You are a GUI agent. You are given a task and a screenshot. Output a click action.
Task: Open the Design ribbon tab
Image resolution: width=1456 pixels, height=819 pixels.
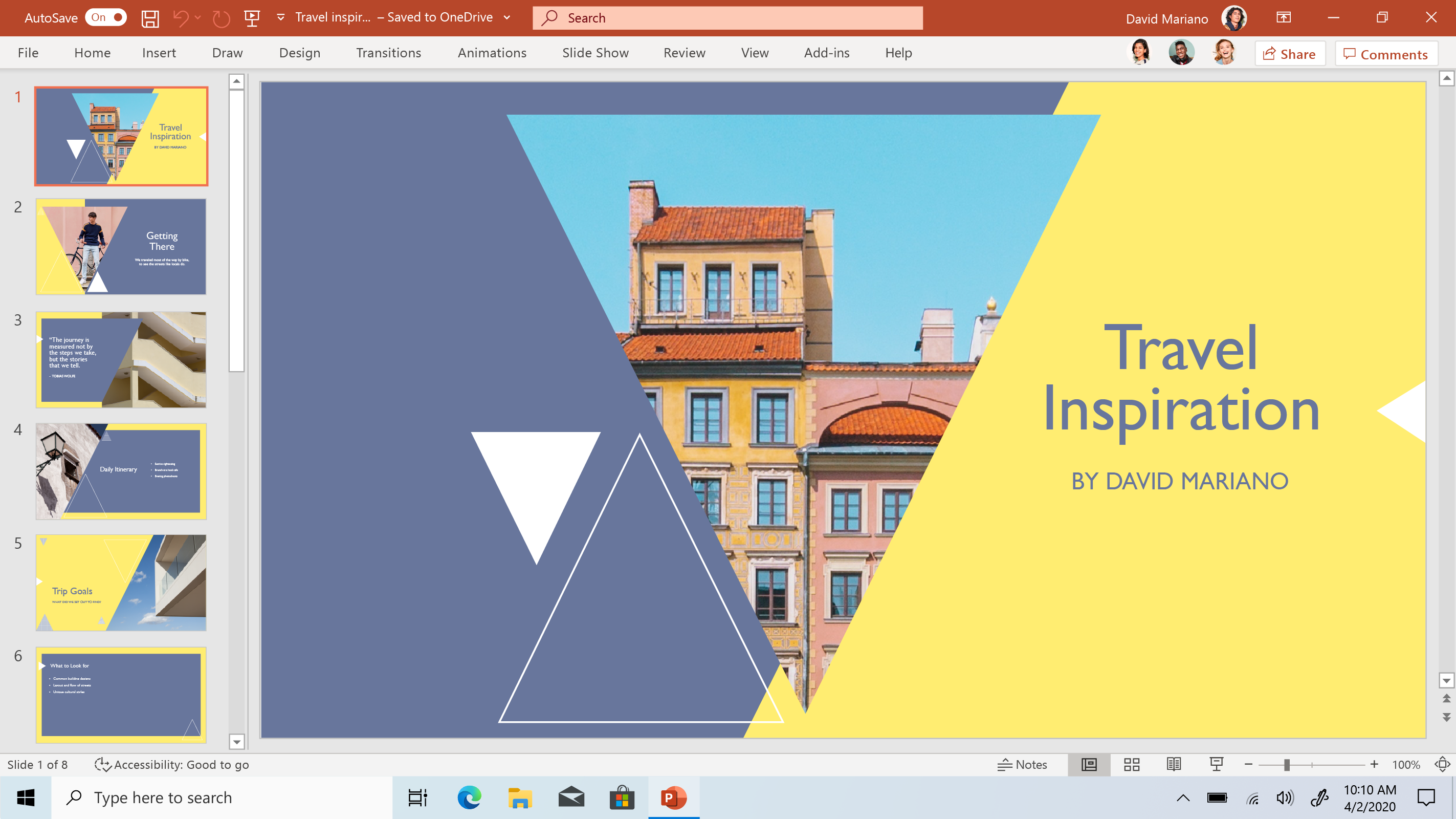pos(300,53)
